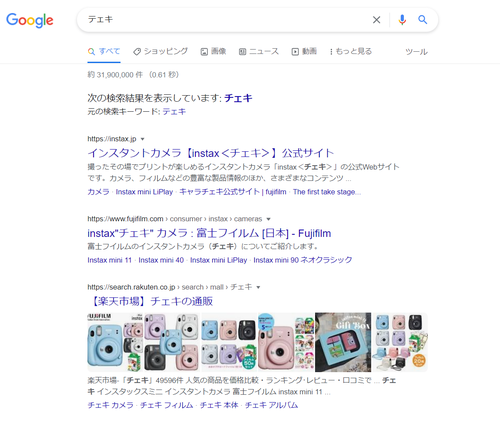500x423 pixels.
Task: Click the blue magnifier search icon
Action: pyautogui.click(x=423, y=20)
